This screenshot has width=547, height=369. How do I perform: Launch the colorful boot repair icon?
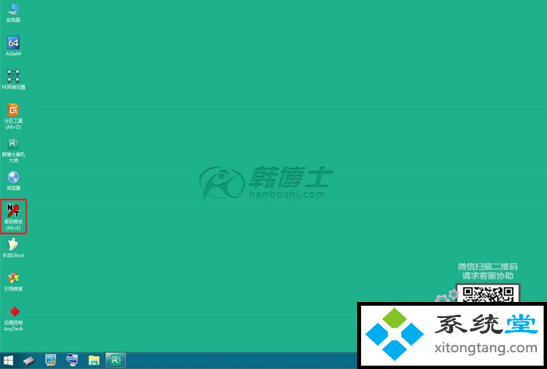pos(13,281)
